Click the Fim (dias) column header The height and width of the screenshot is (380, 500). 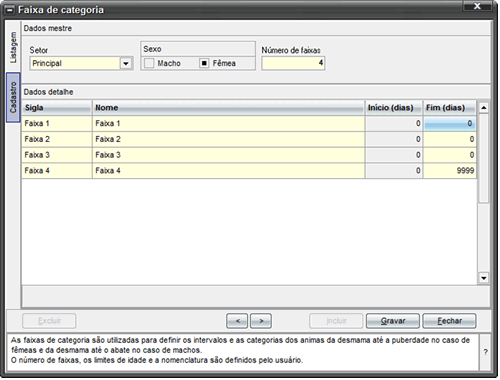coord(450,108)
